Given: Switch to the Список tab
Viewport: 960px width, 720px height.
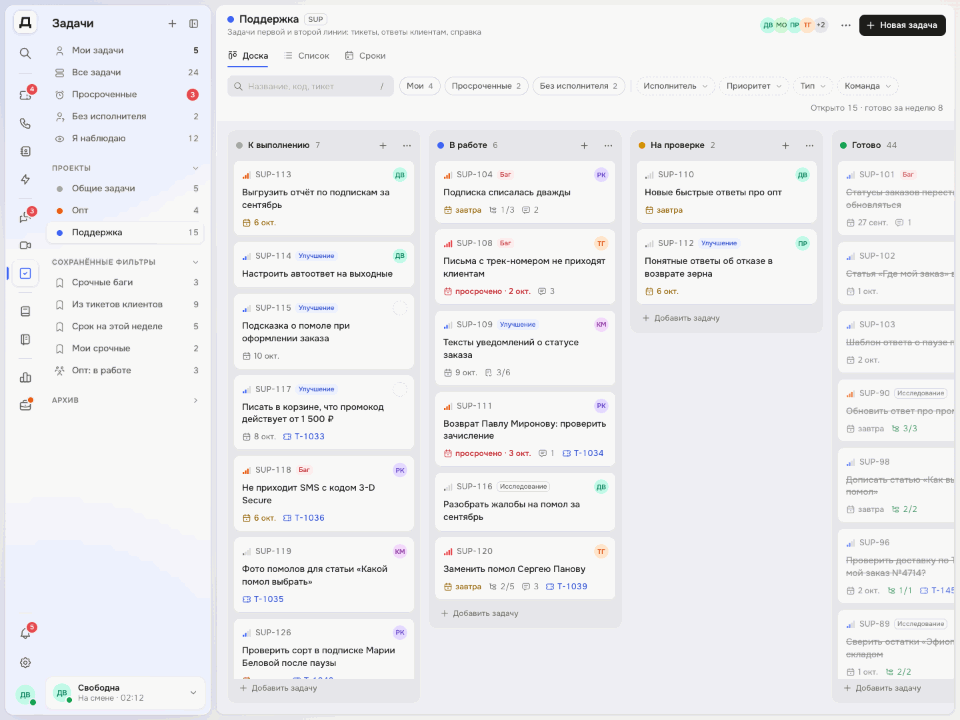Looking at the screenshot, I should coord(307,56).
